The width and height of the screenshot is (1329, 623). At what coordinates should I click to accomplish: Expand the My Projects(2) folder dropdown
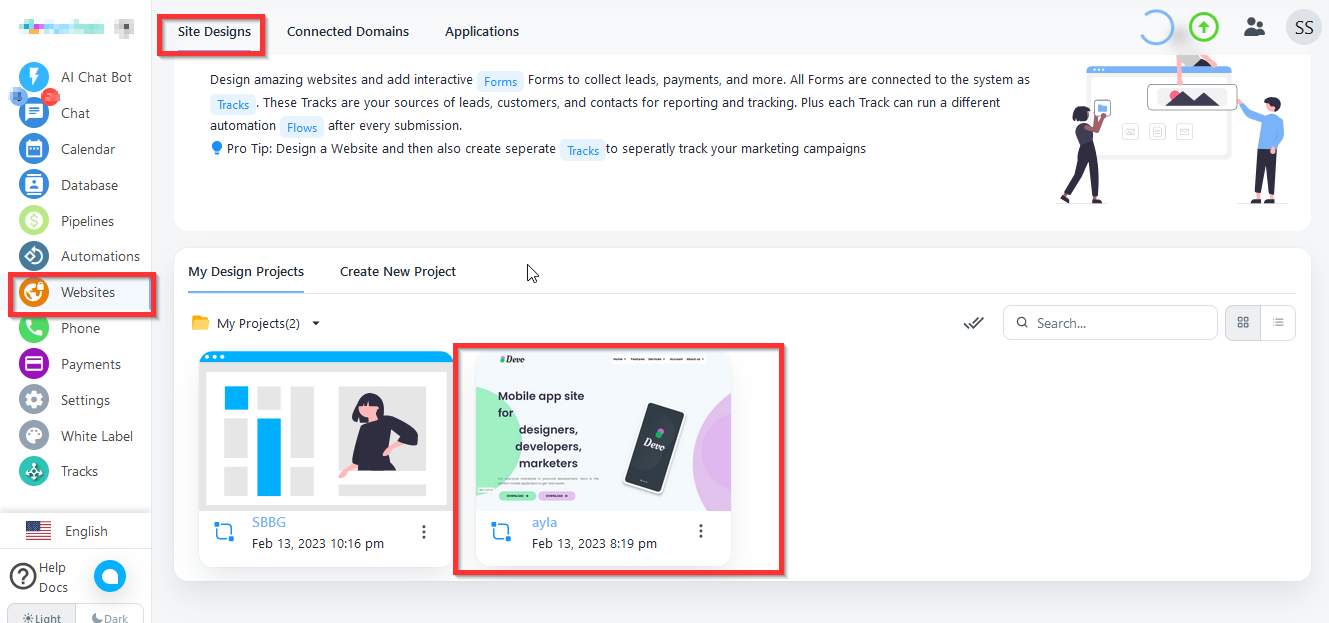[x=316, y=323]
